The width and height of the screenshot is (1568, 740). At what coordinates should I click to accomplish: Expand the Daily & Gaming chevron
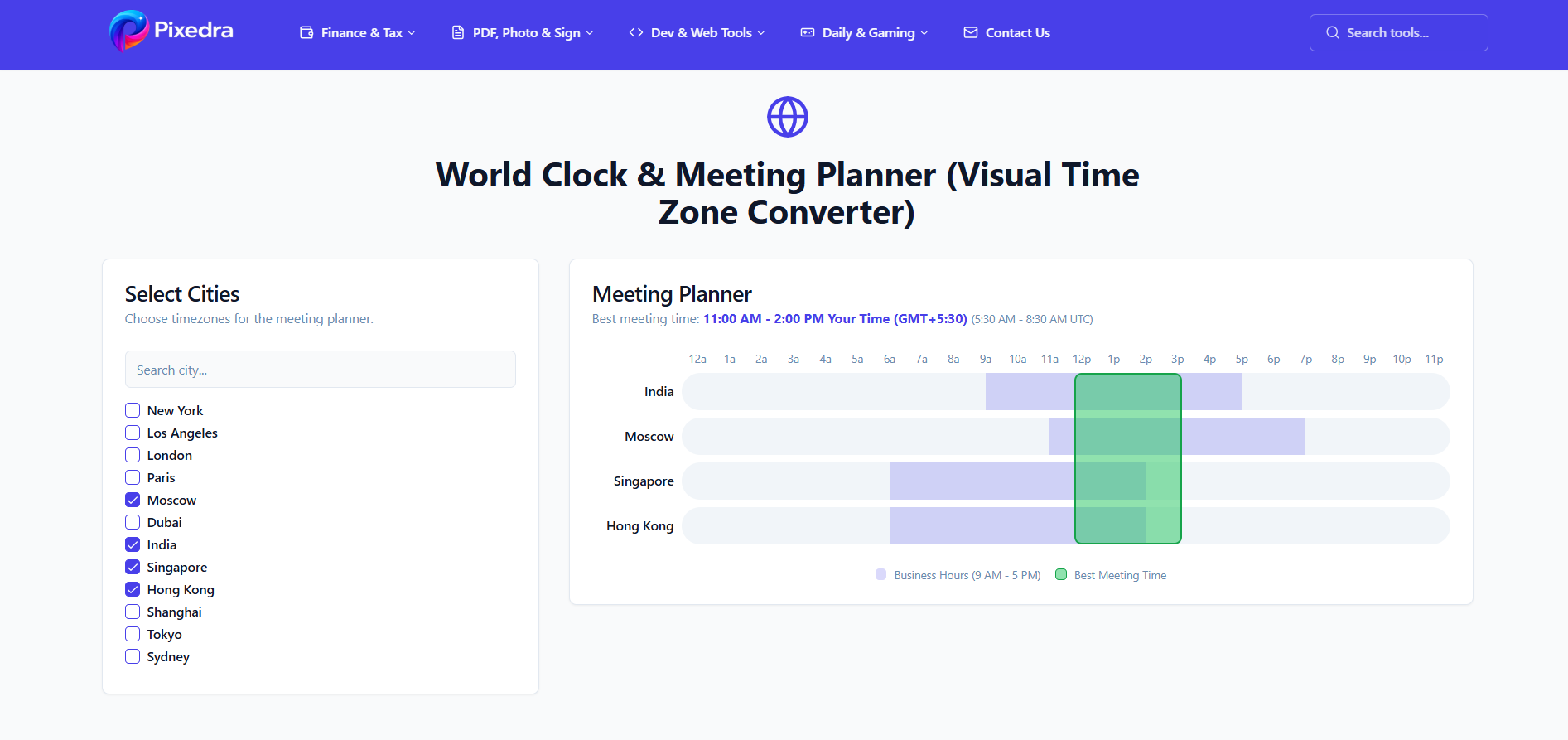(x=924, y=33)
